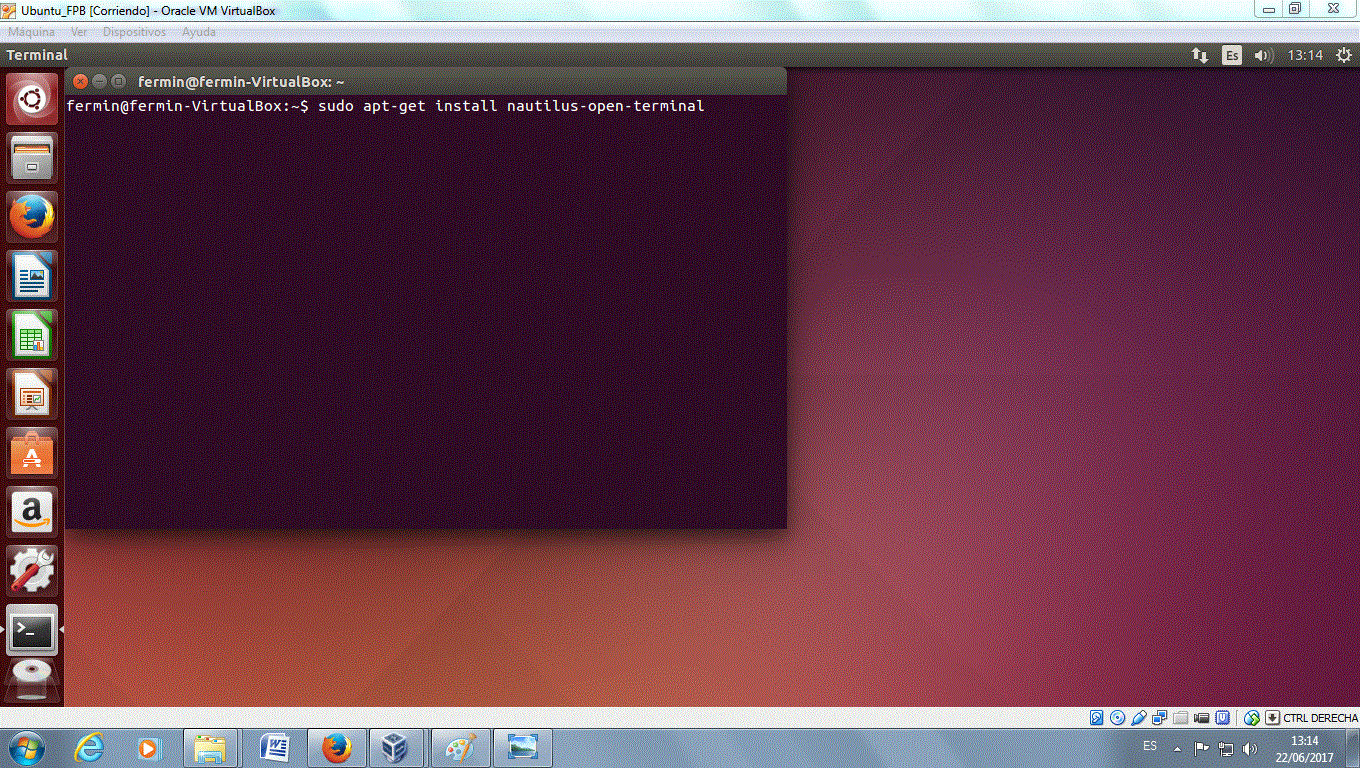The height and width of the screenshot is (768, 1360).
Task: Select the Amazon launcher icon
Action: tap(31, 512)
